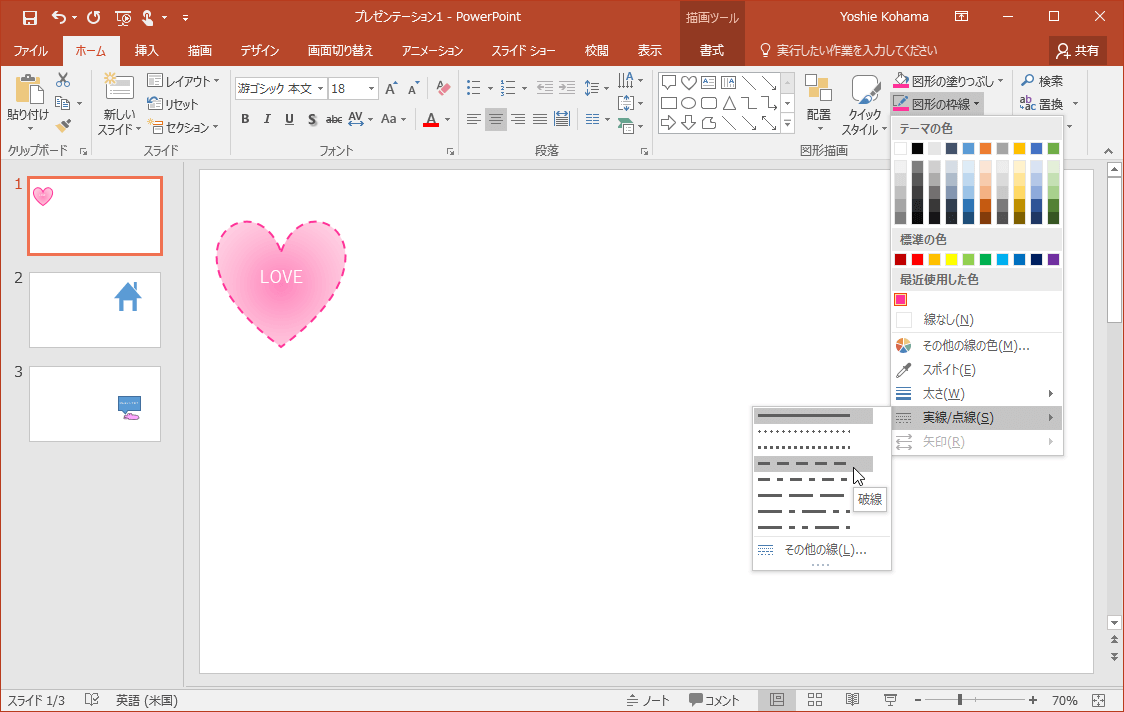Select slide 2 thumbnail with house

coord(95,310)
